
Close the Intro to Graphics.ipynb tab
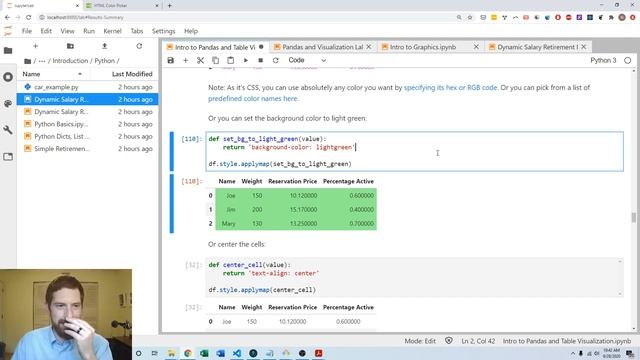pos(476,47)
